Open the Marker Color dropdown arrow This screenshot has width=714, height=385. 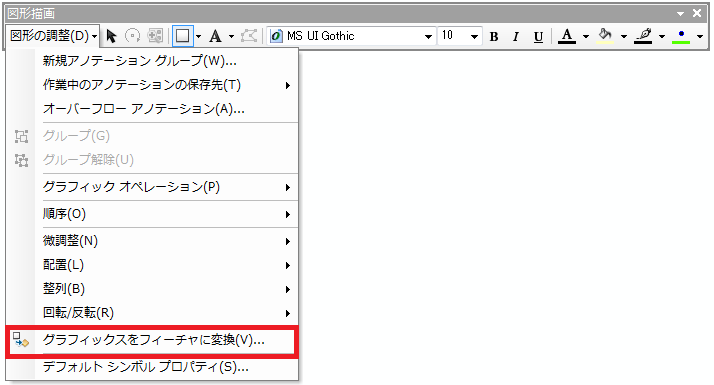point(700,36)
